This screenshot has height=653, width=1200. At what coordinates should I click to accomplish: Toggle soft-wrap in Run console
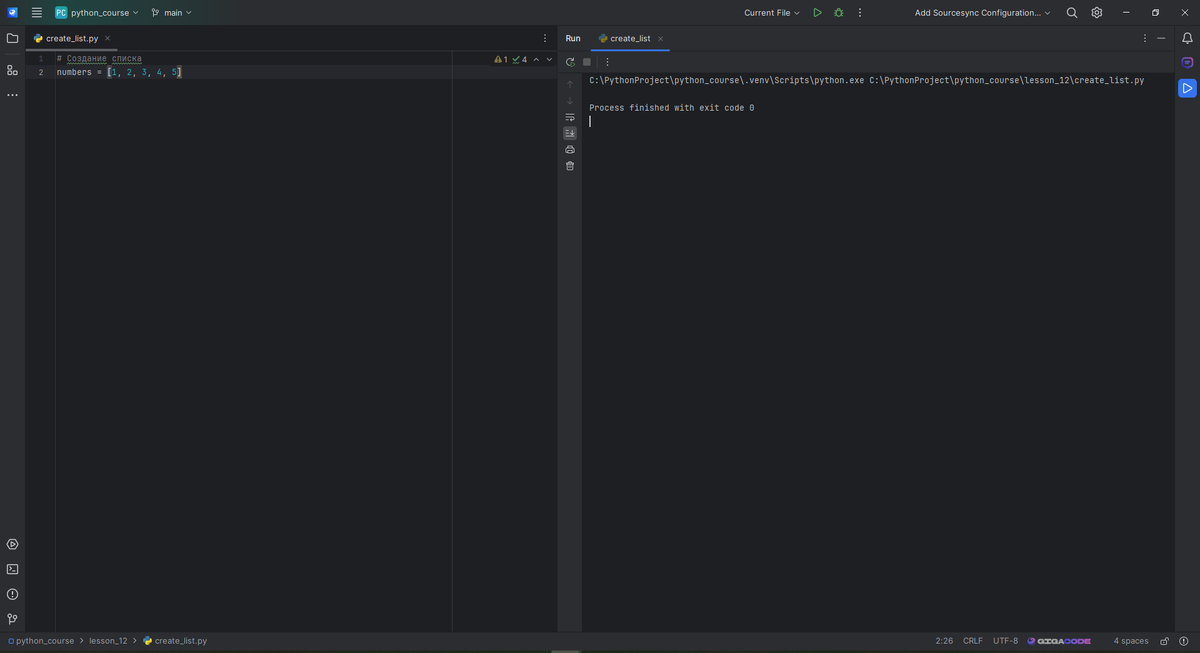(x=570, y=117)
